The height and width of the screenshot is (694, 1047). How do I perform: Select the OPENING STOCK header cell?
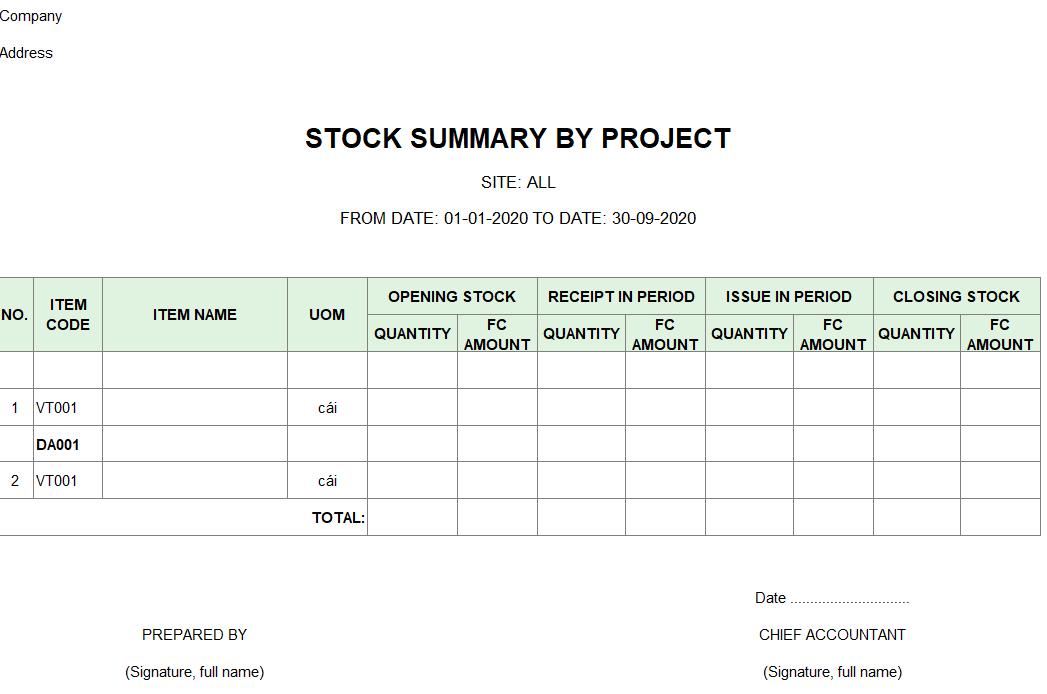pos(452,297)
